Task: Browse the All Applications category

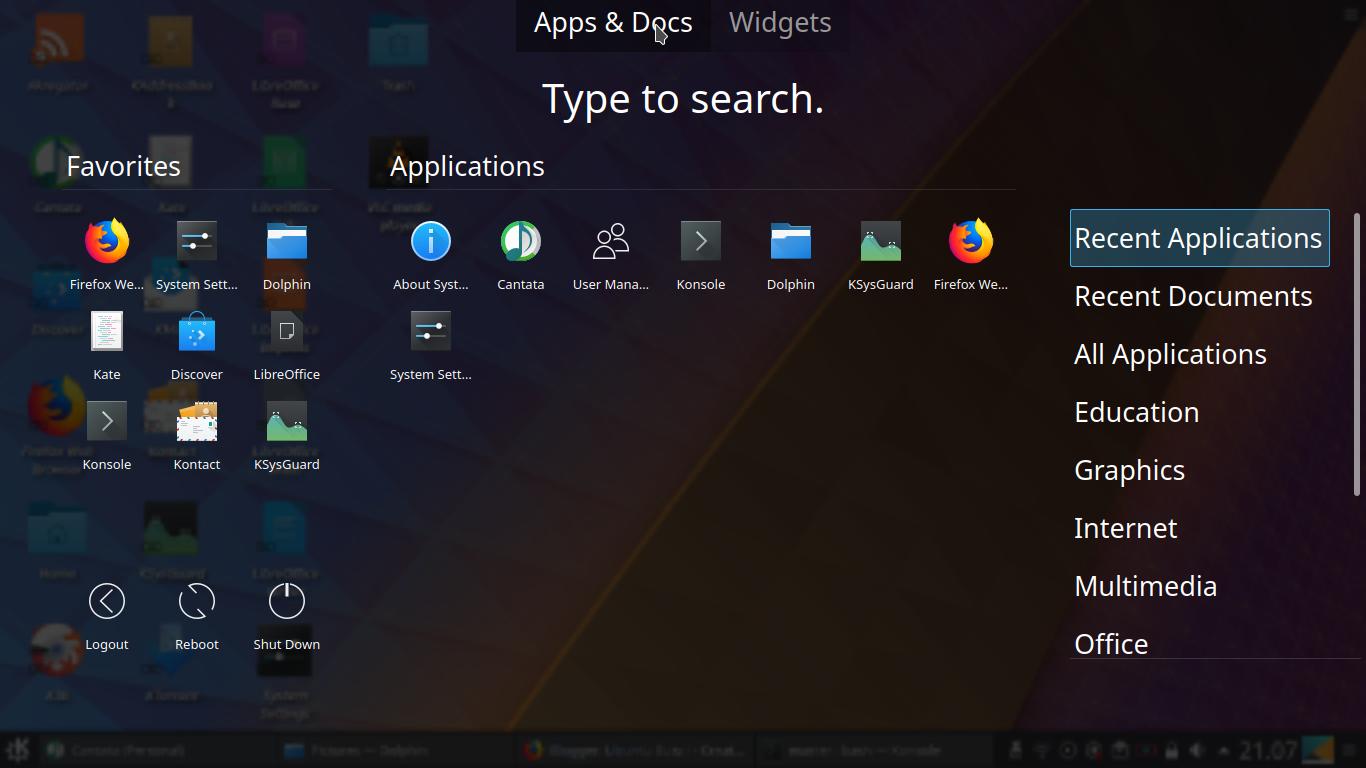Action: click(x=1169, y=353)
